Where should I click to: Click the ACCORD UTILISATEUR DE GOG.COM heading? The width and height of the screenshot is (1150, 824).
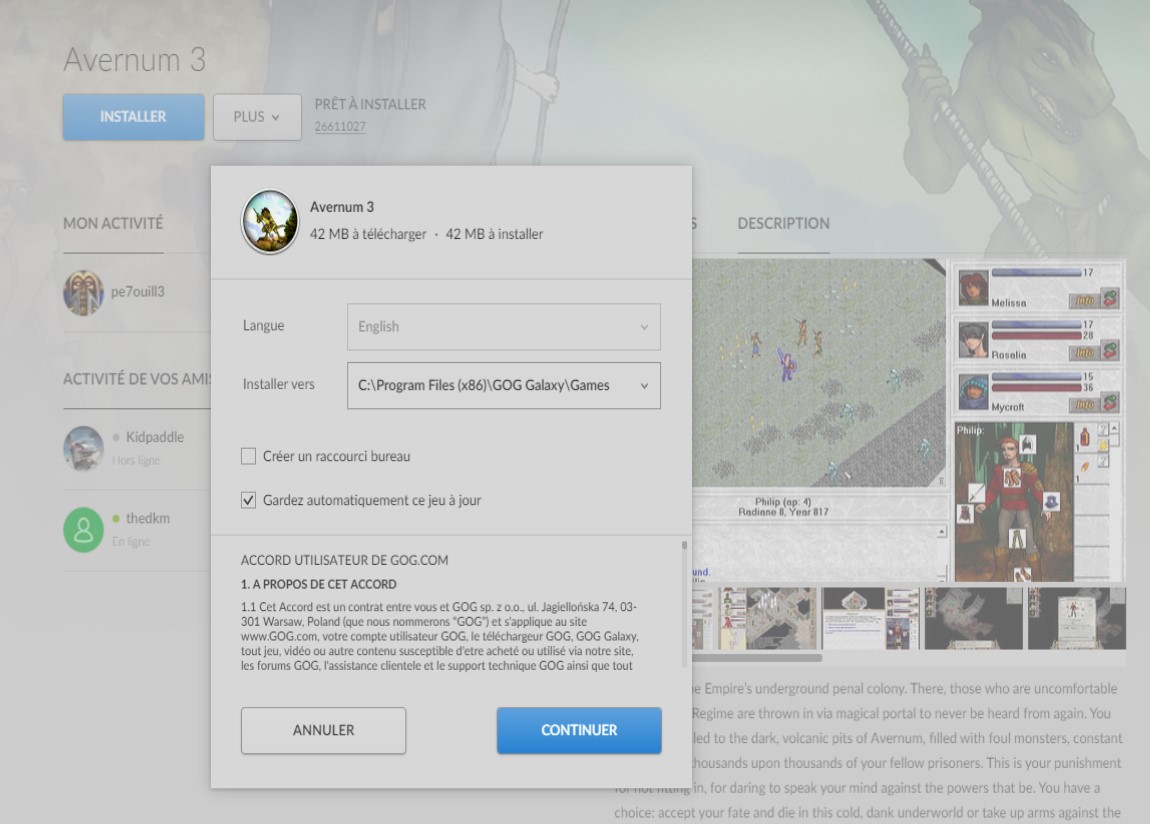point(345,560)
